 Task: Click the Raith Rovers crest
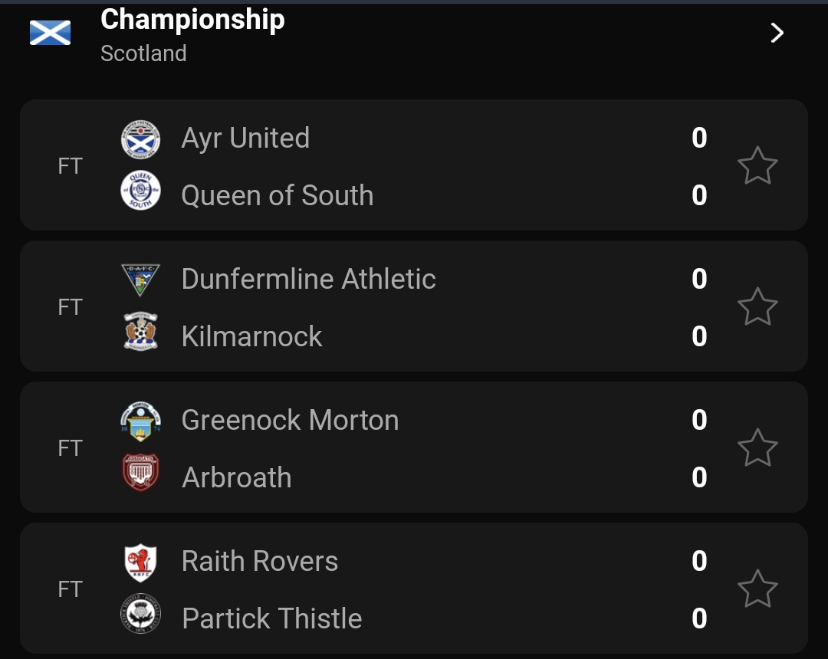tap(141, 562)
